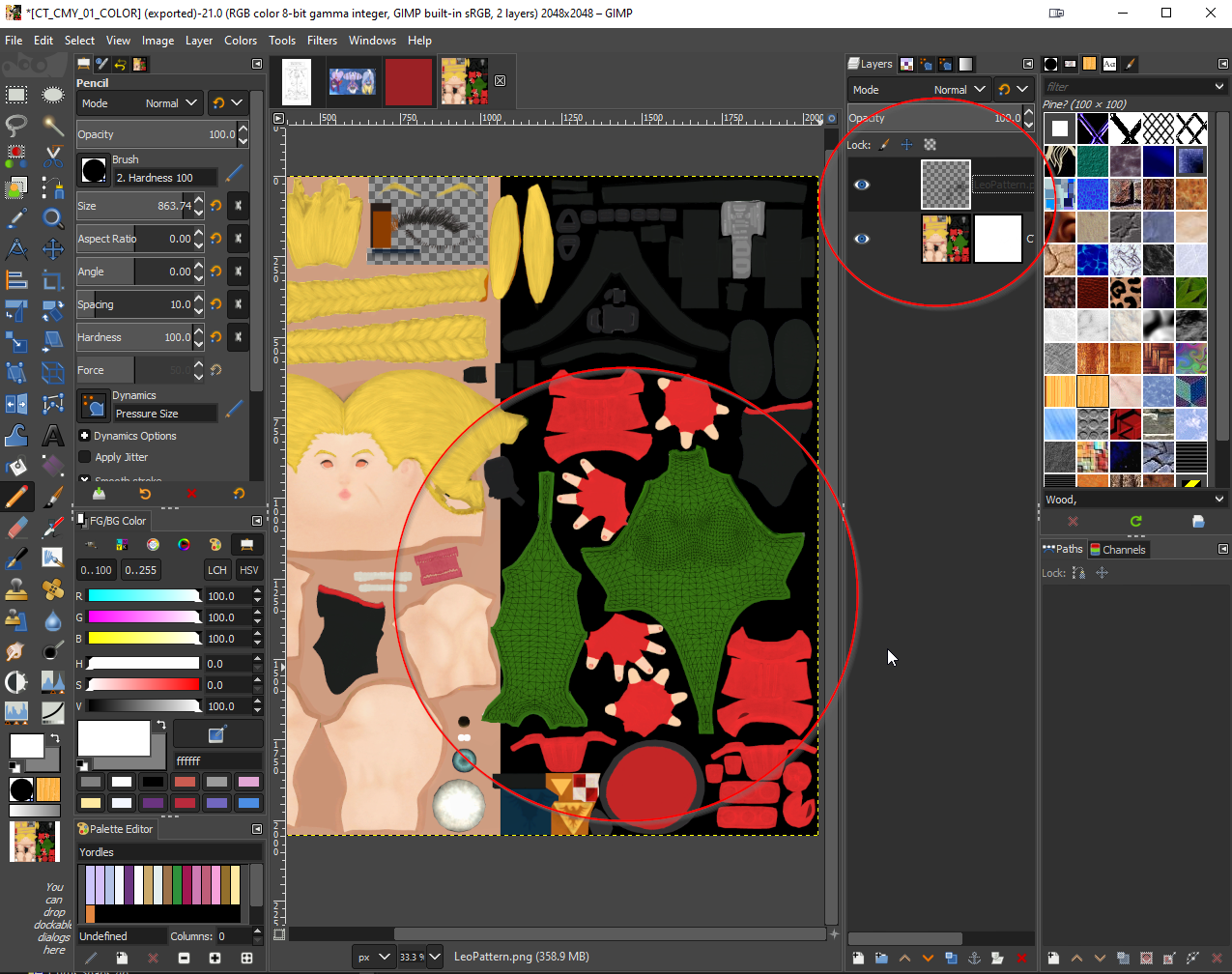Toggle Lock position and size icon
Viewport: 1232px width, 974px height.
pos(906,145)
